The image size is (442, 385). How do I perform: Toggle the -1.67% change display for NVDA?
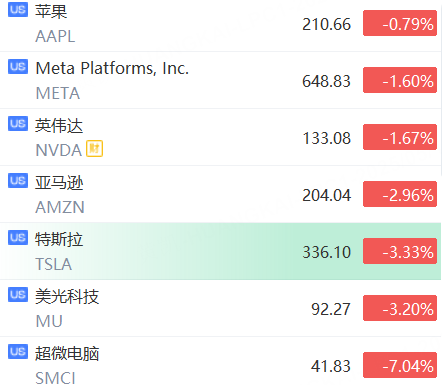click(x=400, y=137)
